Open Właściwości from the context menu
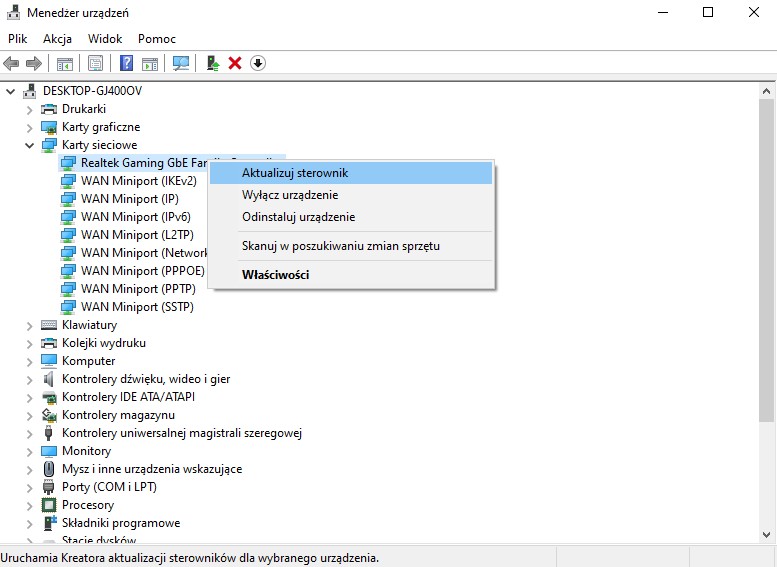This screenshot has height=567, width=777. tap(275, 274)
